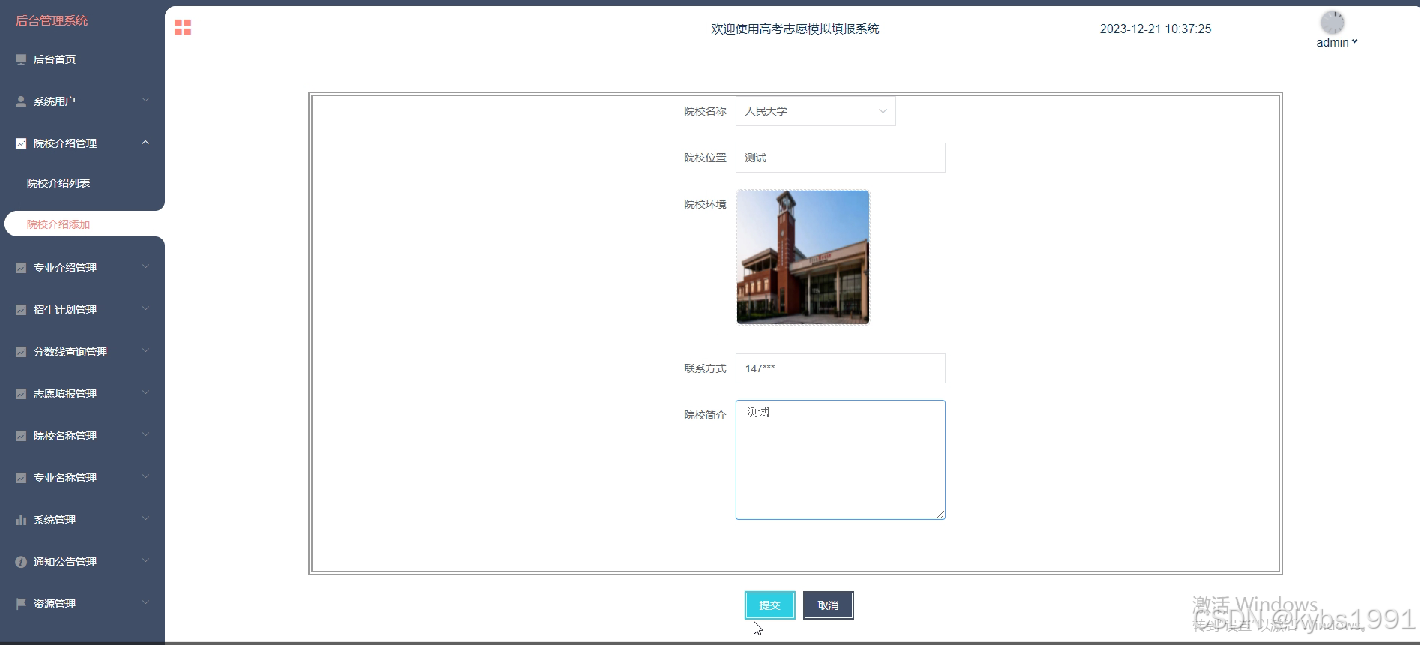This screenshot has width=1420, height=645.
Task: Click the grid menu icon in the header
Action: click(183, 28)
